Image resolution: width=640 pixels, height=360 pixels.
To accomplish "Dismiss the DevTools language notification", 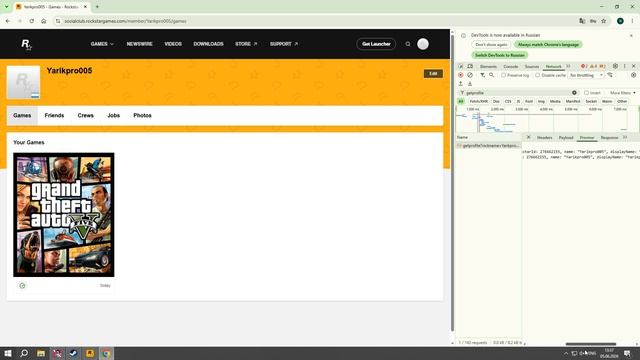I will (631, 36).
